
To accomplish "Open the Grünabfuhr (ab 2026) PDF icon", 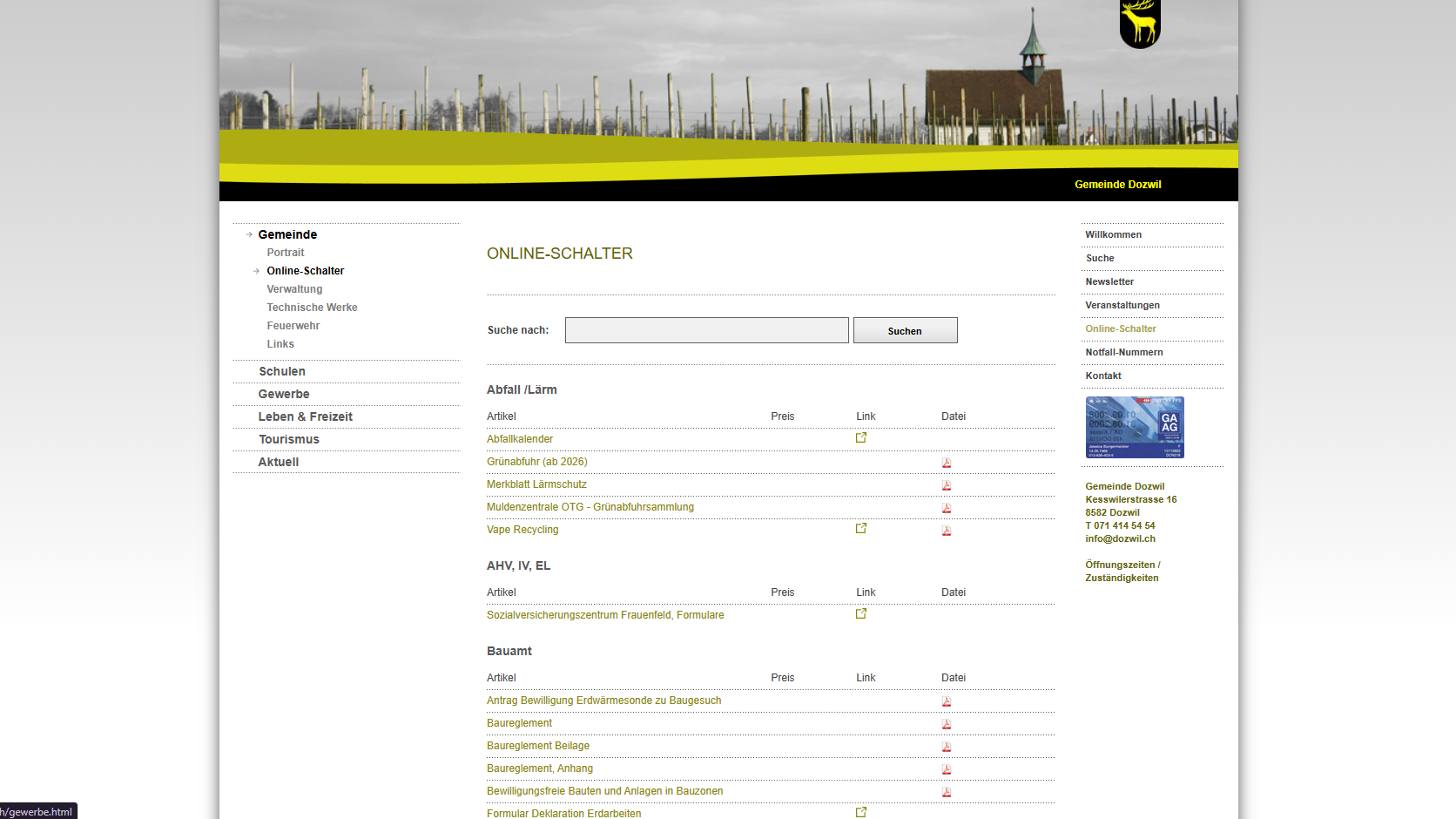I will click(x=947, y=463).
